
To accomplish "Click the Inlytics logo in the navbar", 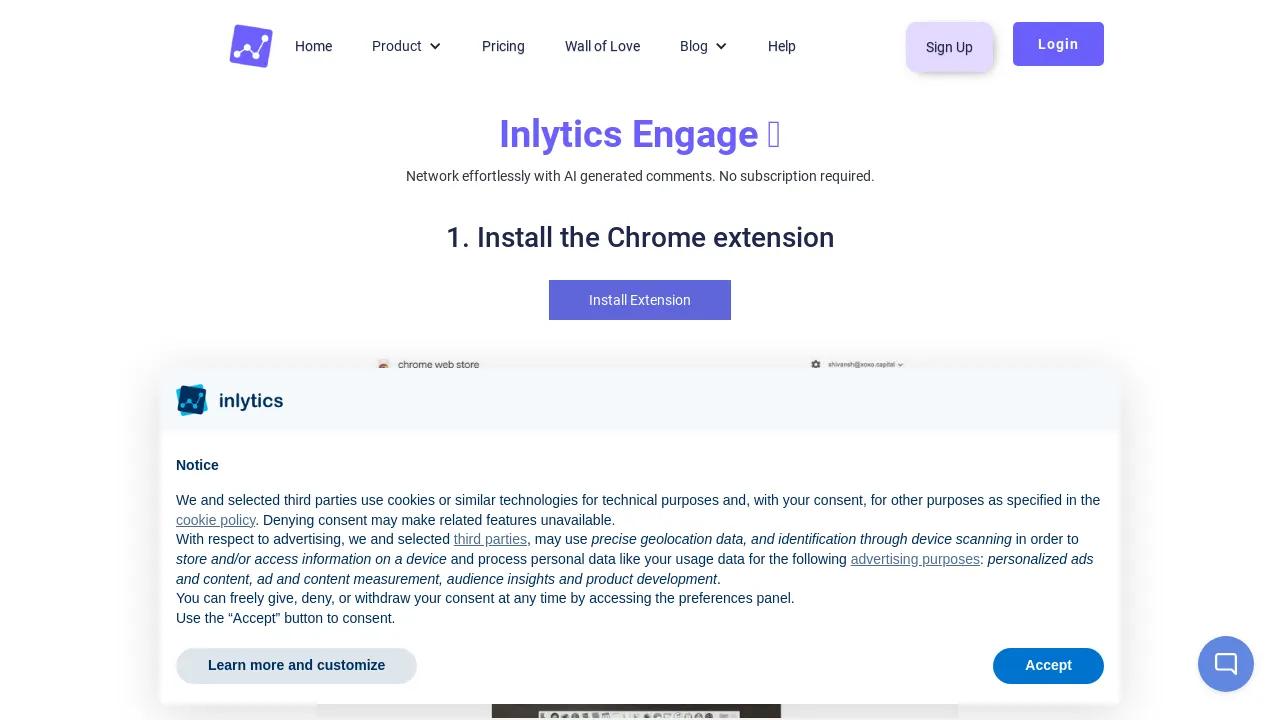I will (251, 46).
